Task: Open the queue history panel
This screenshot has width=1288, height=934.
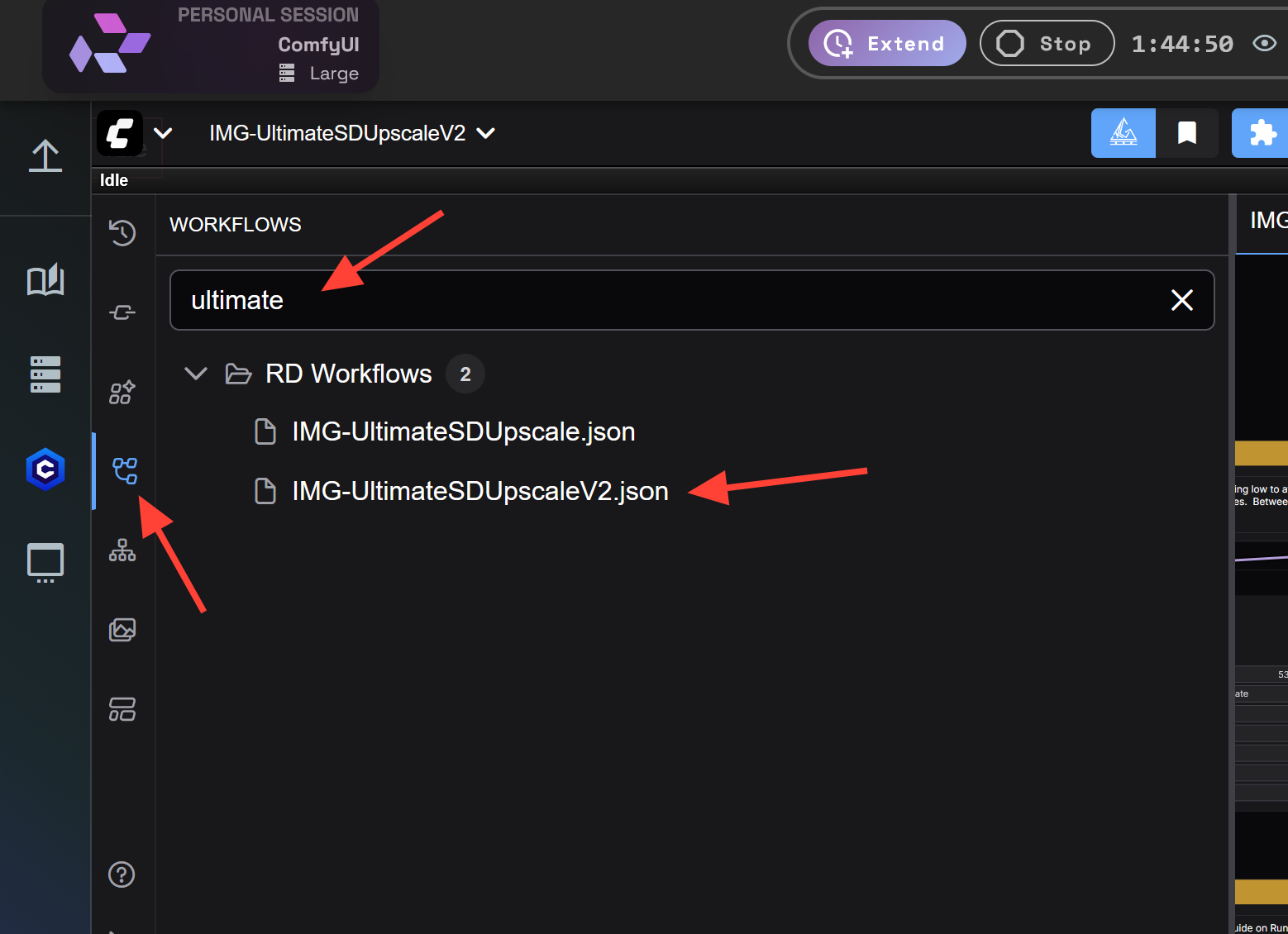Action: click(122, 232)
